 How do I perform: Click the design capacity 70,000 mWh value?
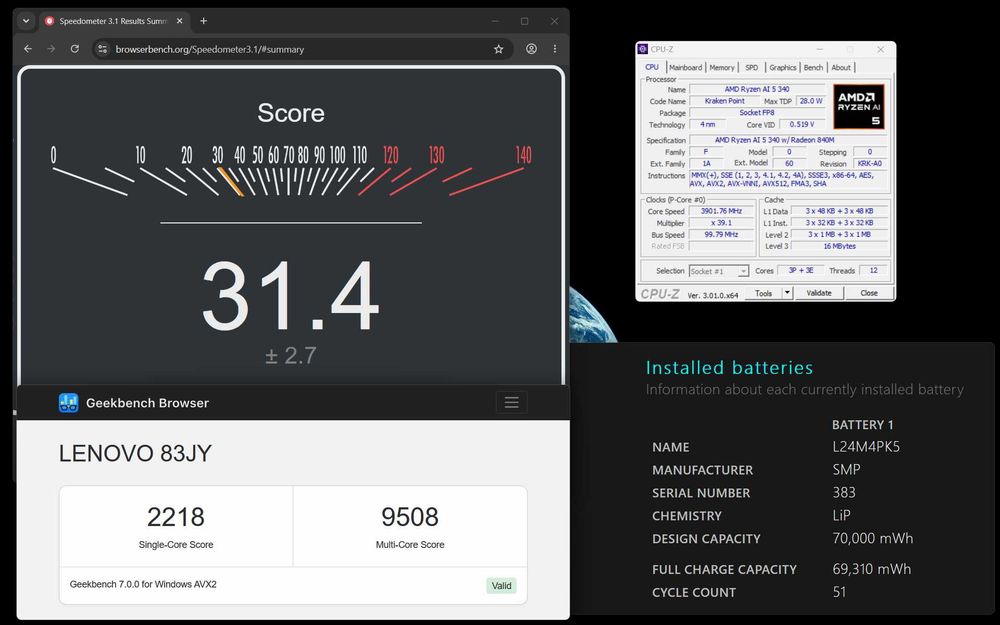(x=872, y=538)
